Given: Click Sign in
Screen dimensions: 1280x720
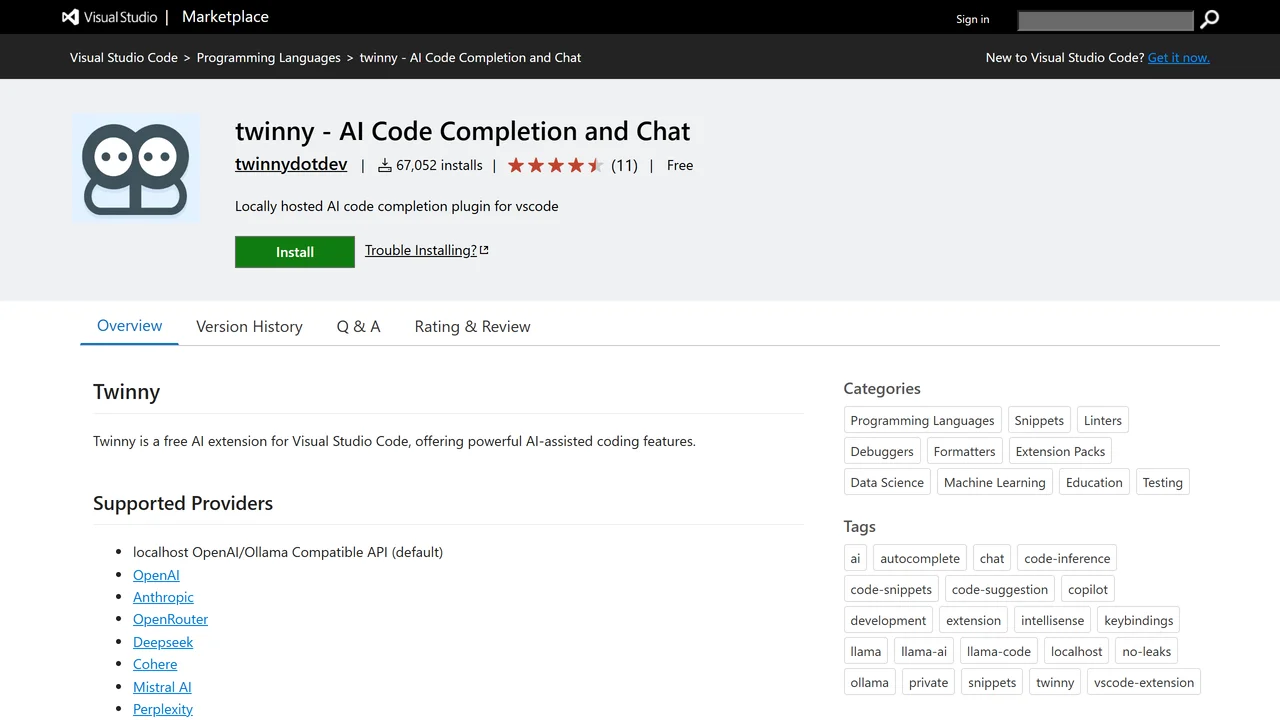Looking at the screenshot, I should (972, 19).
